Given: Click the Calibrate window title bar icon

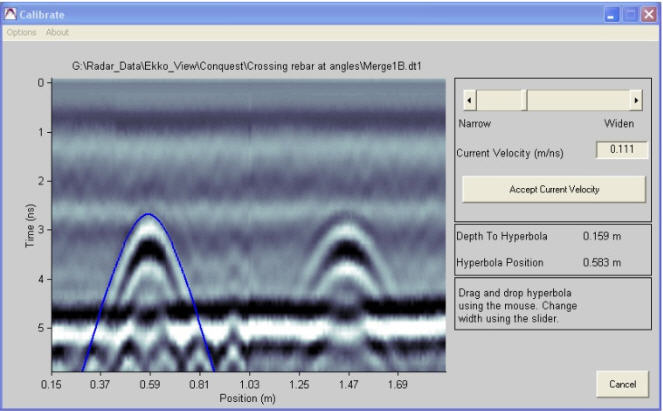Looking at the screenshot, I should coord(10,14).
